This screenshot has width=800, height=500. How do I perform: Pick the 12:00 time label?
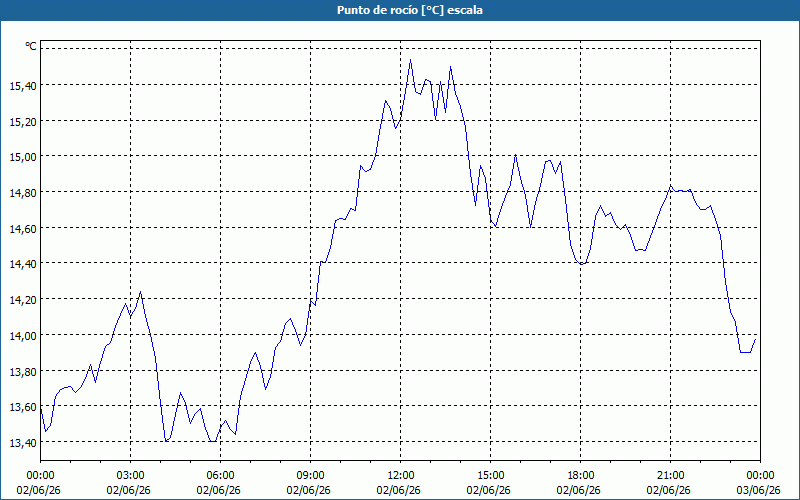click(401, 476)
